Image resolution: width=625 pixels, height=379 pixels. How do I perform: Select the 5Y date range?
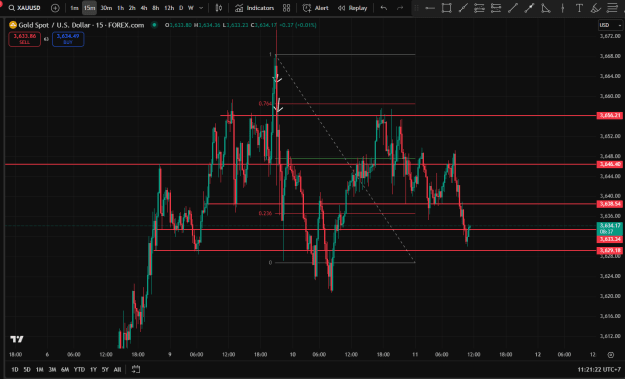tap(105, 369)
